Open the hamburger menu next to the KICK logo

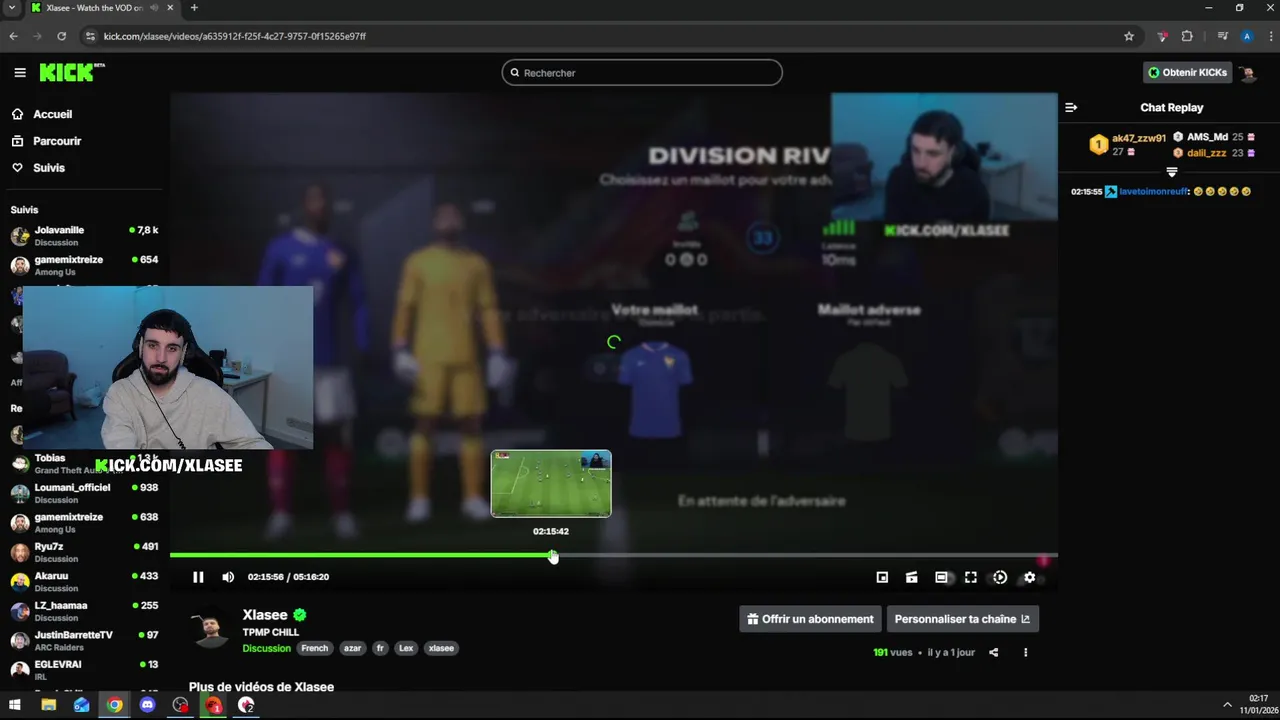click(20, 72)
